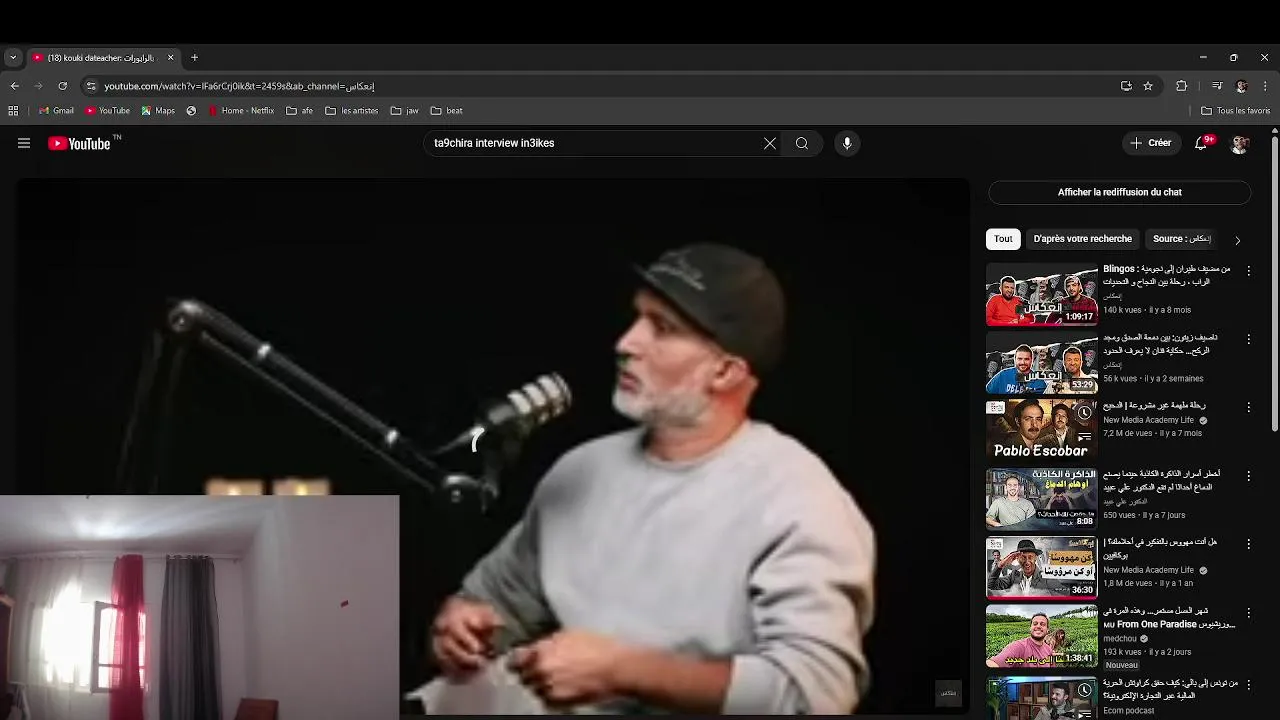This screenshot has width=1280, height=720.
Task: Open the browser extensions puzzle icon
Action: pyautogui.click(x=1181, y=86)
